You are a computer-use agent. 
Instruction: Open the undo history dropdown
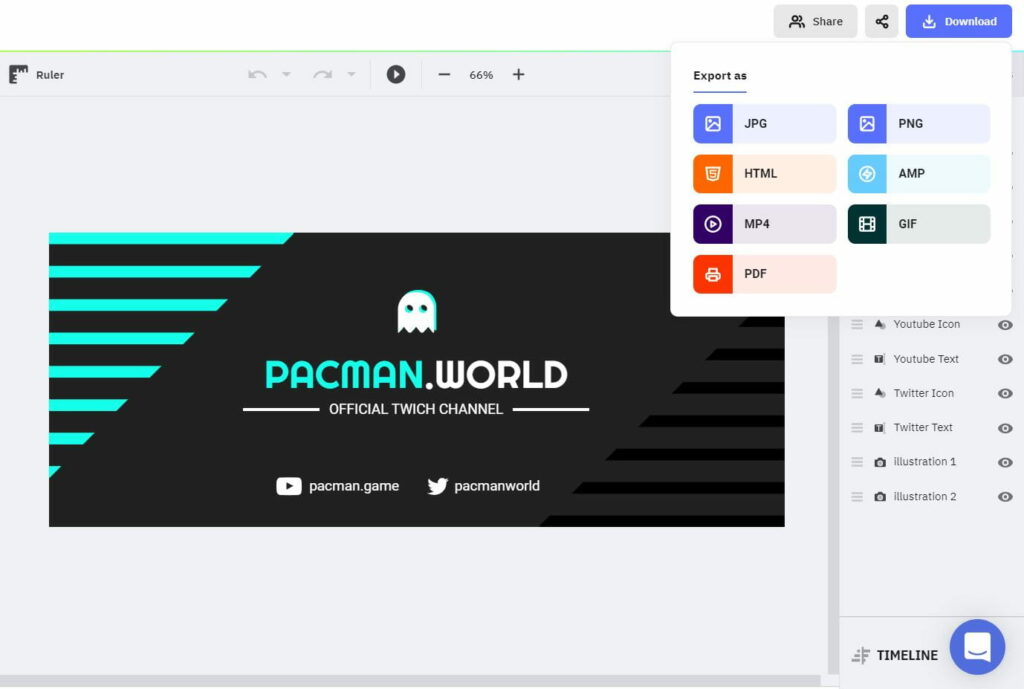(x=288, y=74)
